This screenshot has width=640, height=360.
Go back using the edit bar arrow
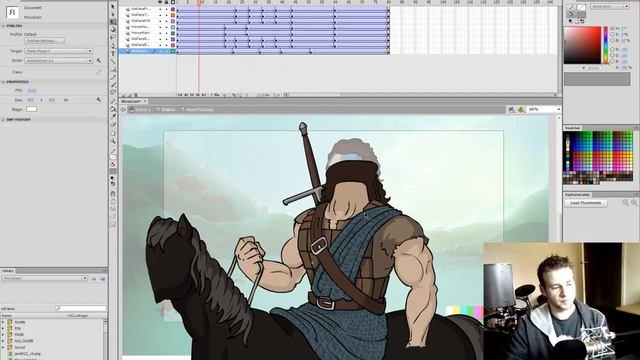[x=123, y=109]
